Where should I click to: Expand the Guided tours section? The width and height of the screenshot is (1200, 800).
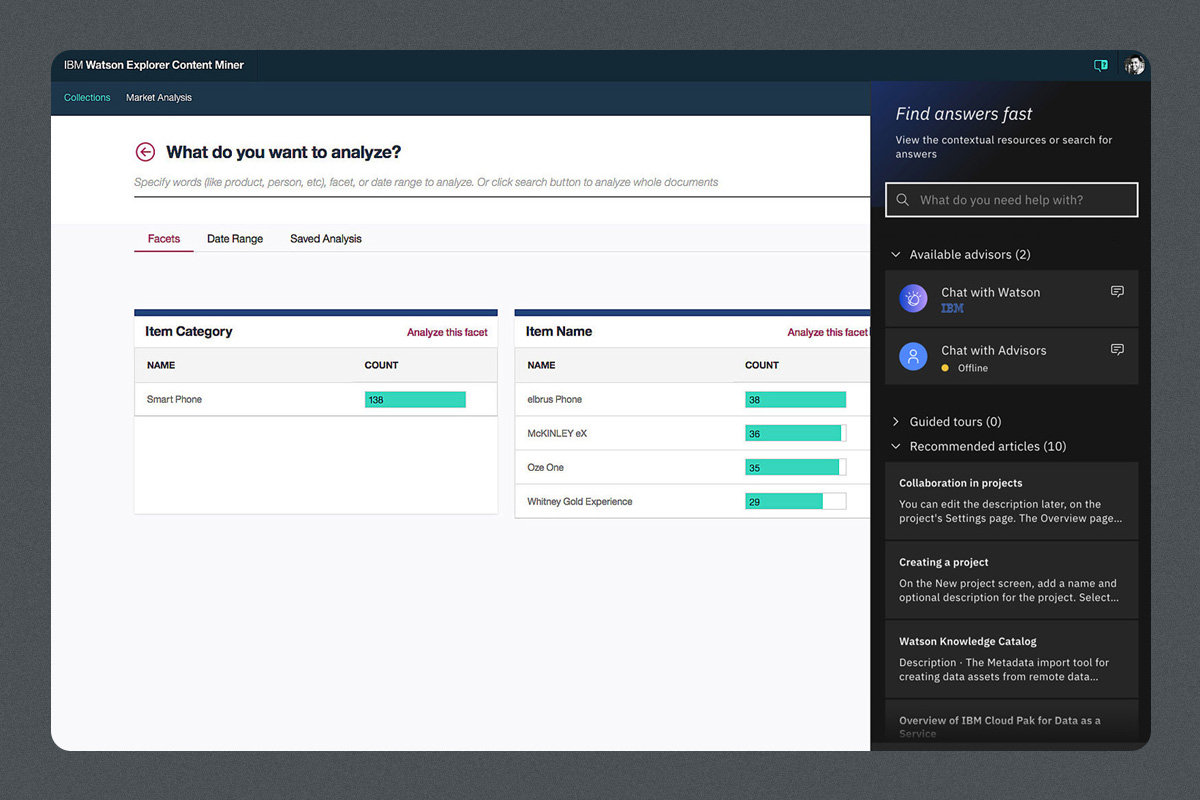coord(895,422)
